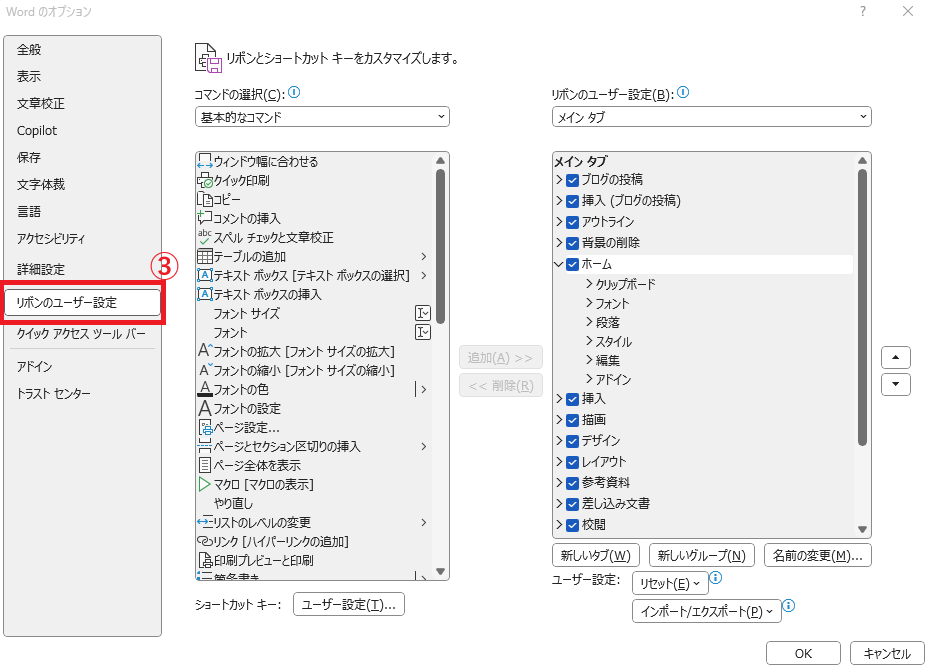This screenshot has height=671, width=929.
Task: Click the move down arrow button
Action: pyautogui.click(x=895, y=384)
